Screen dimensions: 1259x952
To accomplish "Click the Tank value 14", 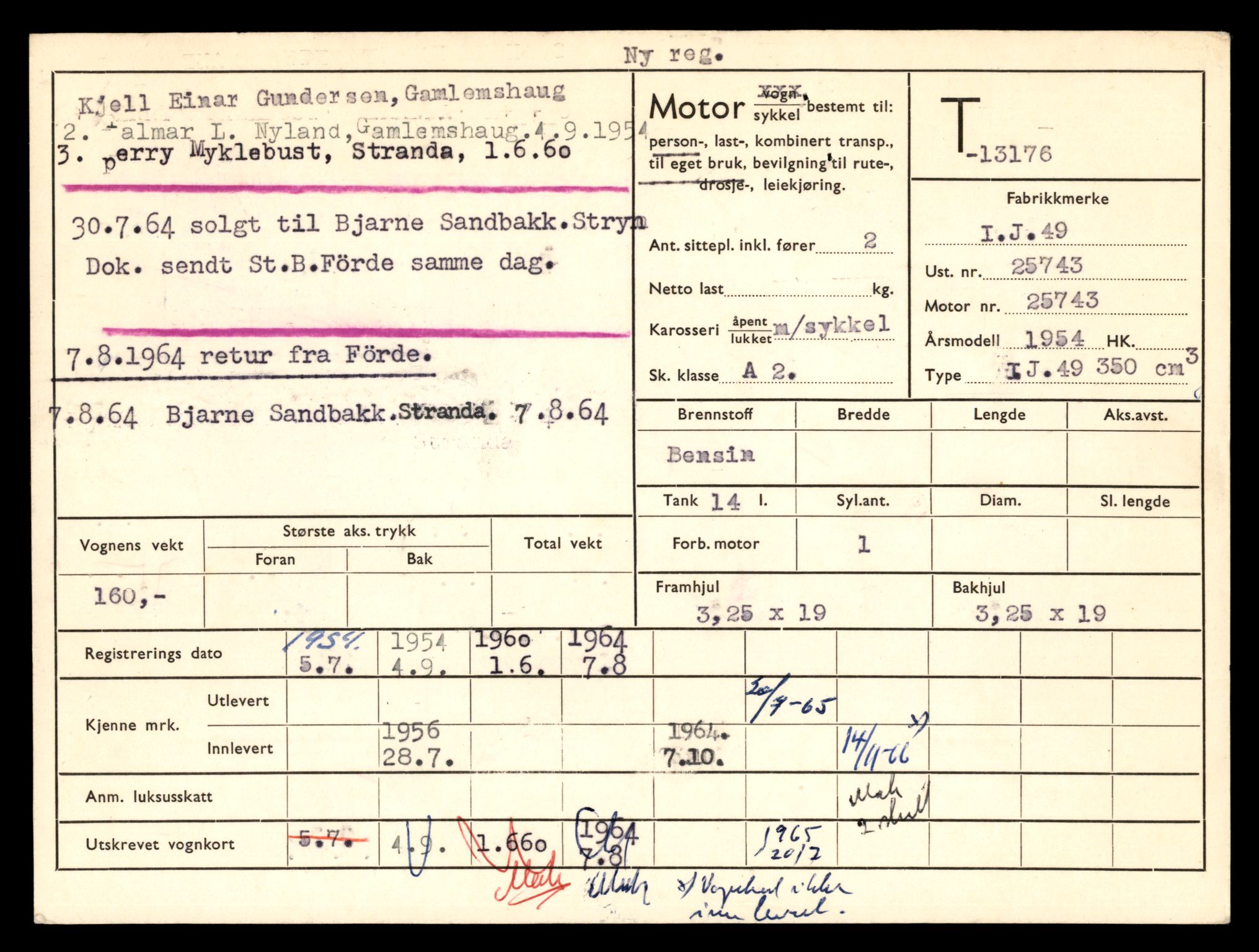I will point(725,501).
